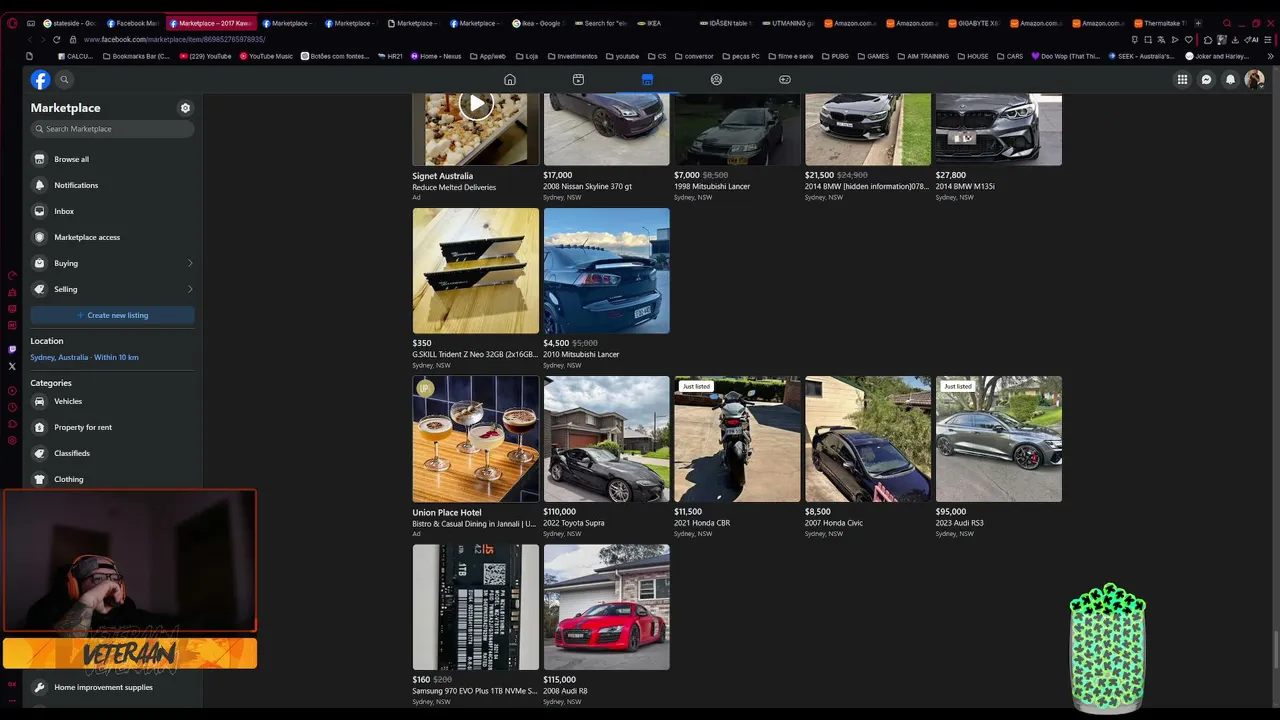Select the Clothing category

(112, 479)
